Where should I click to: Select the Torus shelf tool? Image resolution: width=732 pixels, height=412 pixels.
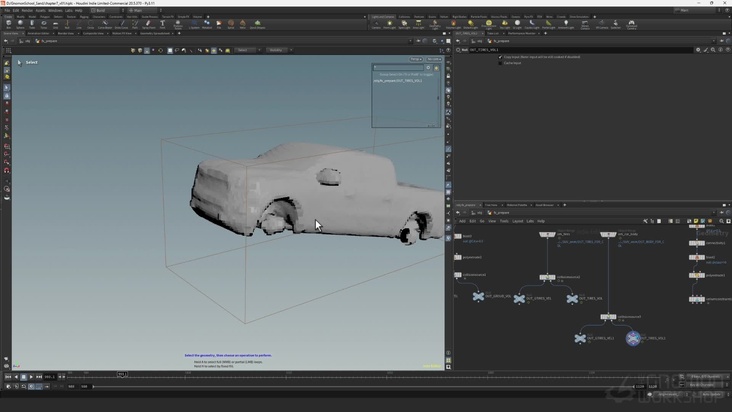point(43,24)
